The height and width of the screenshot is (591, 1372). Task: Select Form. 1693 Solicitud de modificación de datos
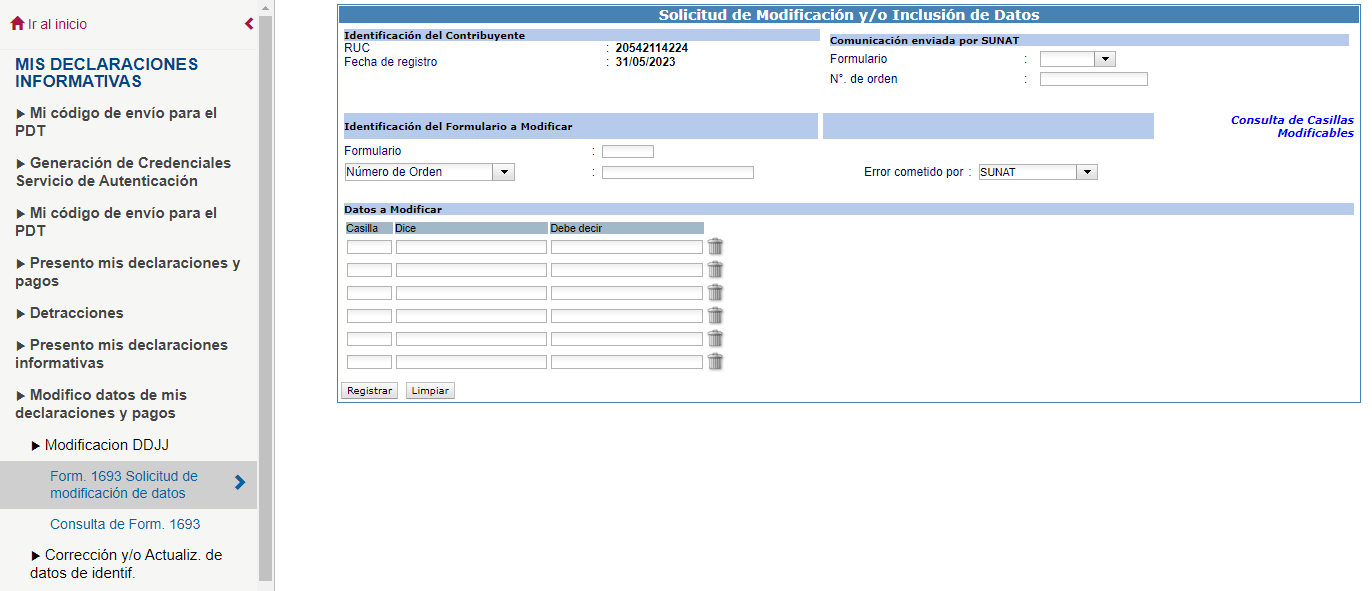(124, 484)
